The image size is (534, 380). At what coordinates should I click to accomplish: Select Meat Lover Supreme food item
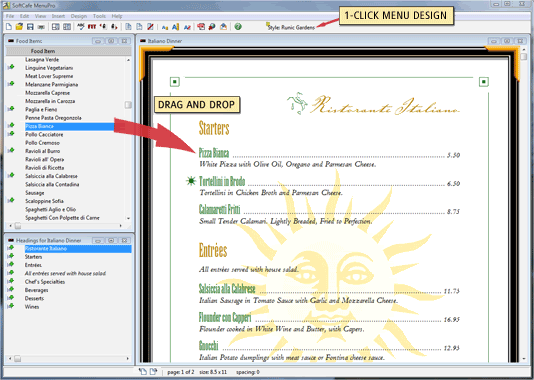[x=49, y=76]
